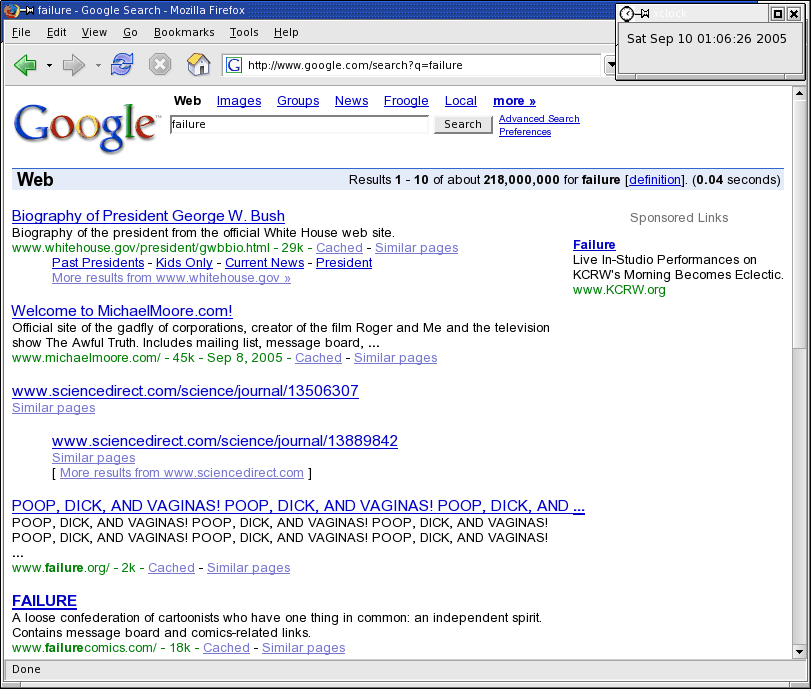Viewport: 811px width, 689px height.
Task: Click More results from www.sciencedirect.com
Action: pos(182,473)
